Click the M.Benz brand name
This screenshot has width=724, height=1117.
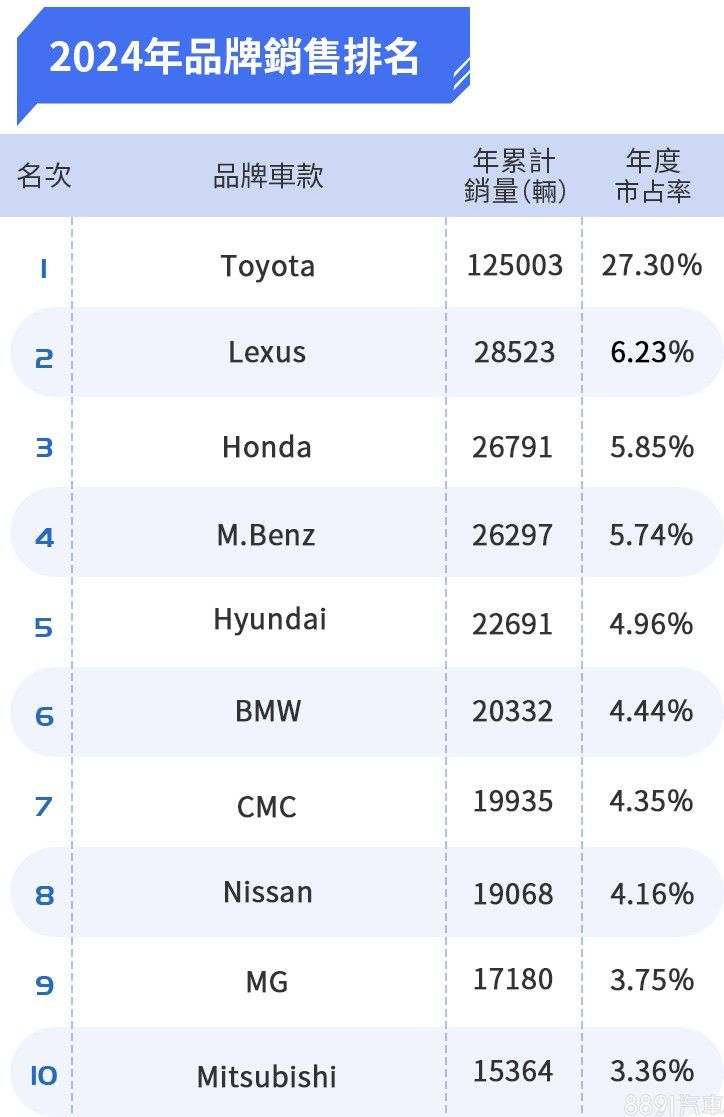266,535
